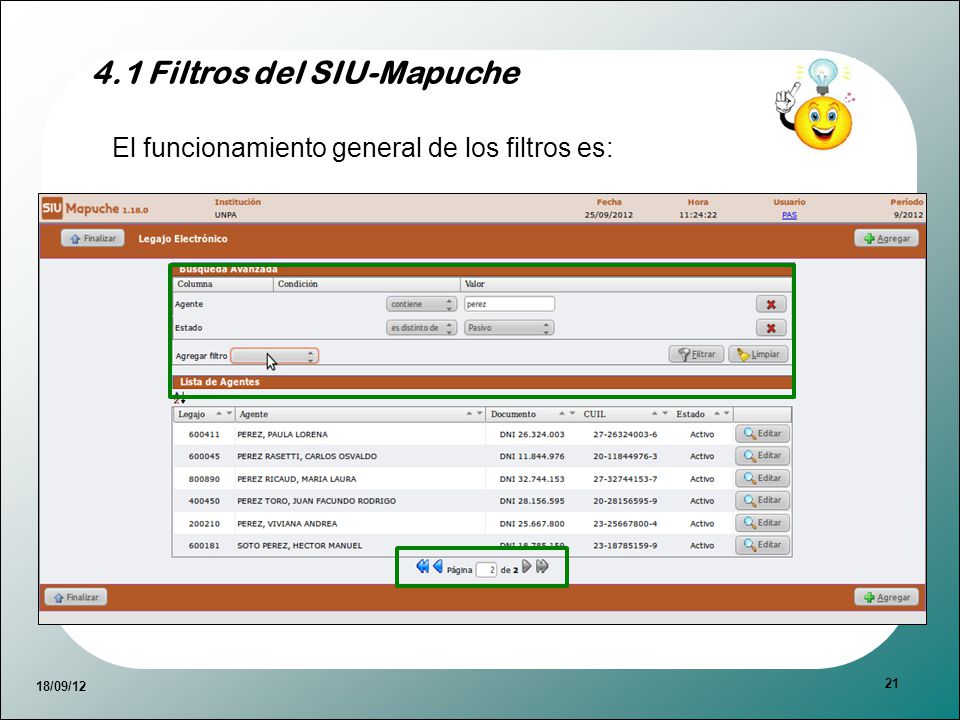Click the lightbulb smiley image on the slide
The width and height of the screenshot is (960, 720).
point(815,103)
